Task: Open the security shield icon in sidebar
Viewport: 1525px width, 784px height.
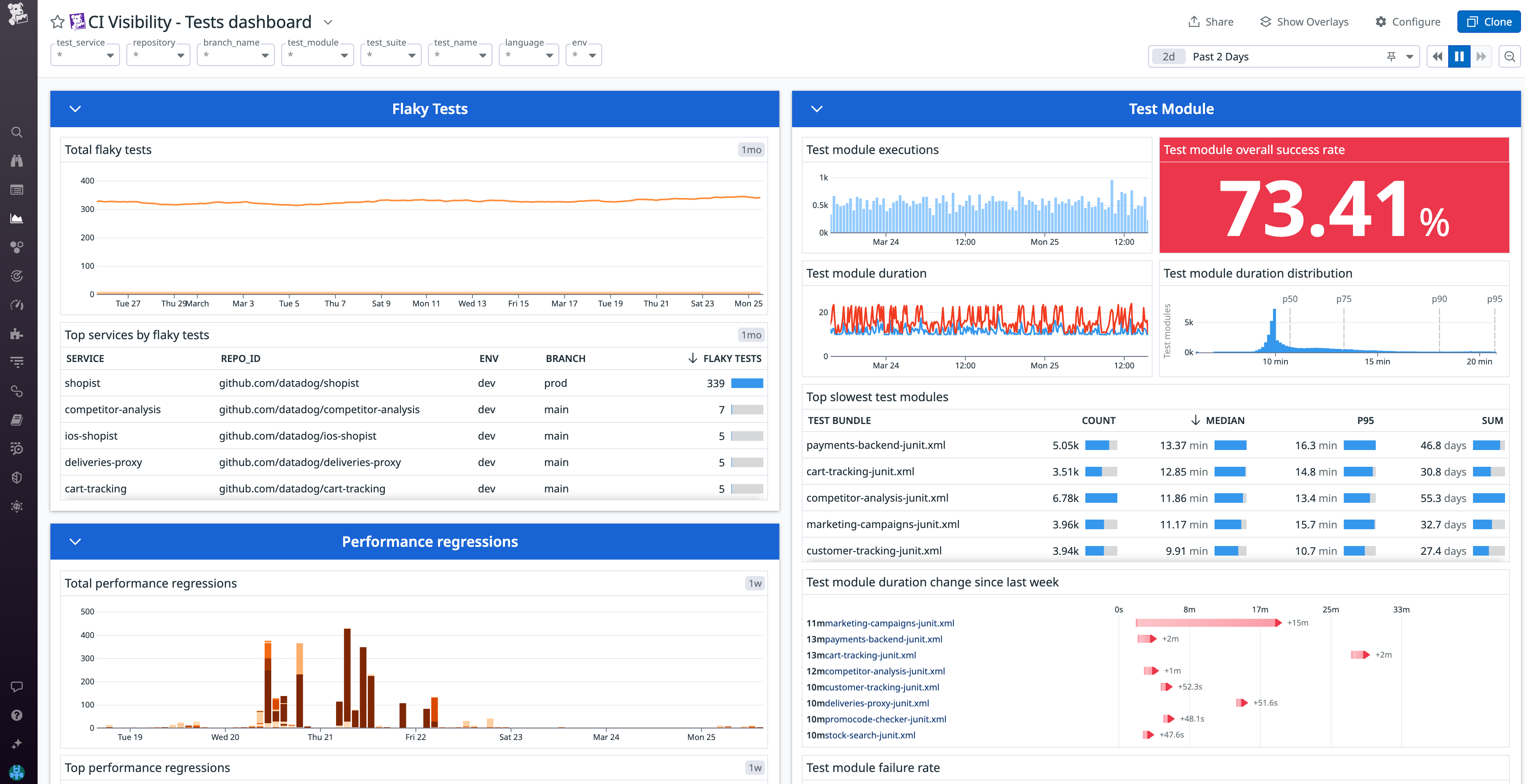Action: 16,477
